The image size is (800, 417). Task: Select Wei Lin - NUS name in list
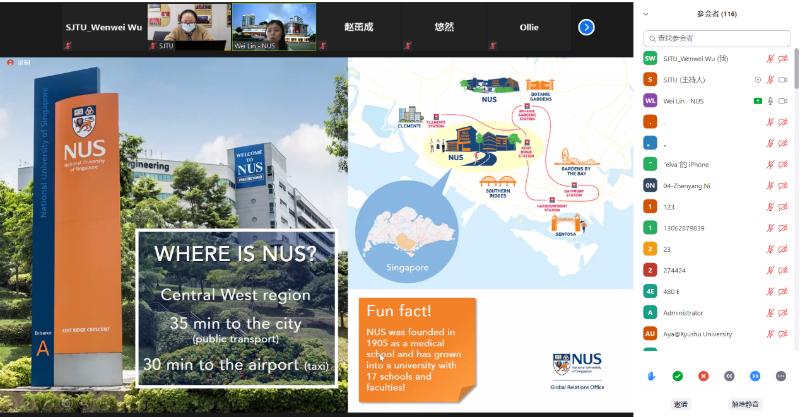tap(683, 101)
